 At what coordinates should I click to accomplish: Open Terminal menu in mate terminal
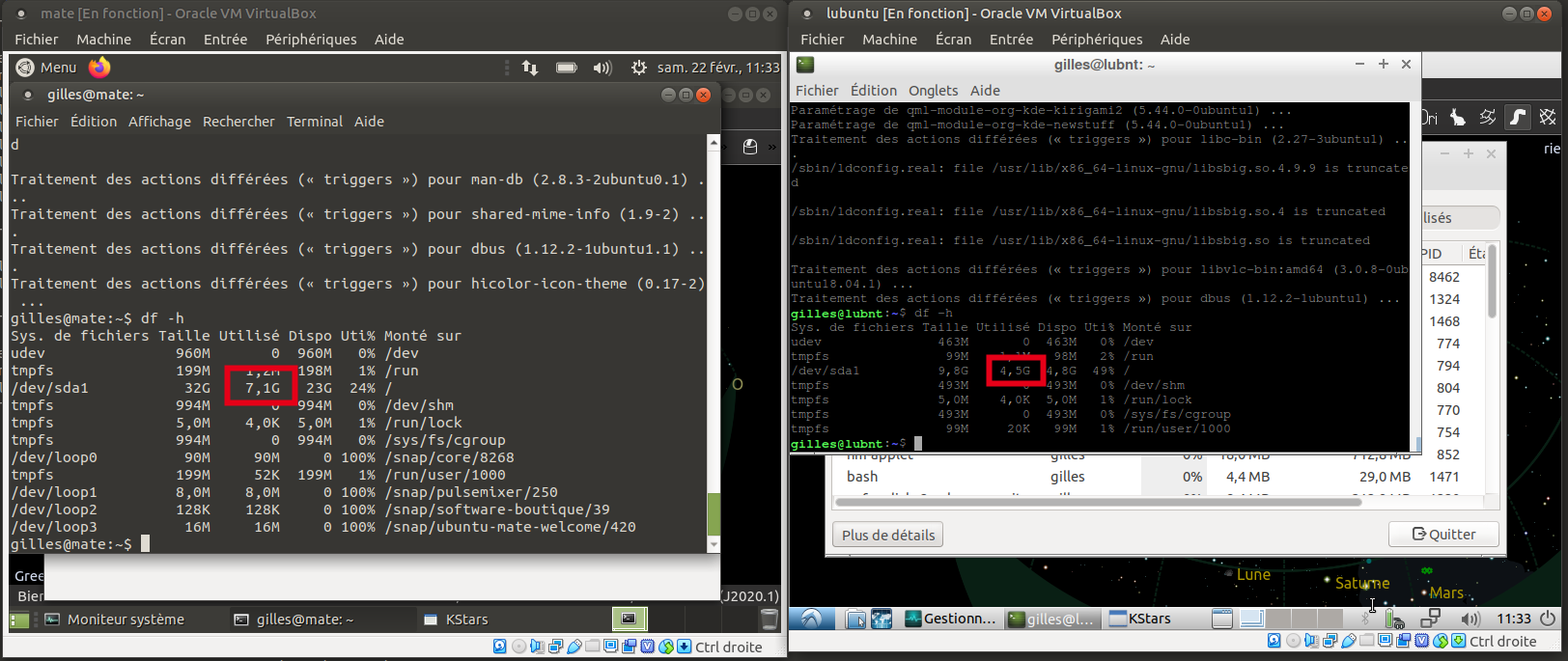[x=315, y=122]
